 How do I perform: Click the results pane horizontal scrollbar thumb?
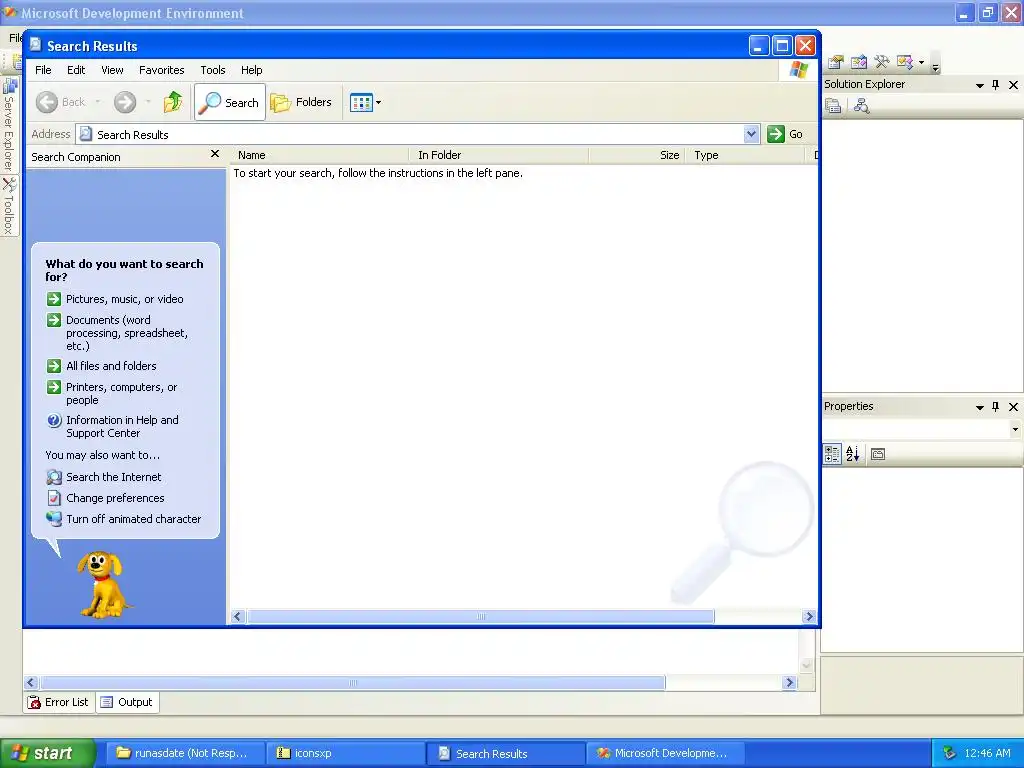(481, 616)
